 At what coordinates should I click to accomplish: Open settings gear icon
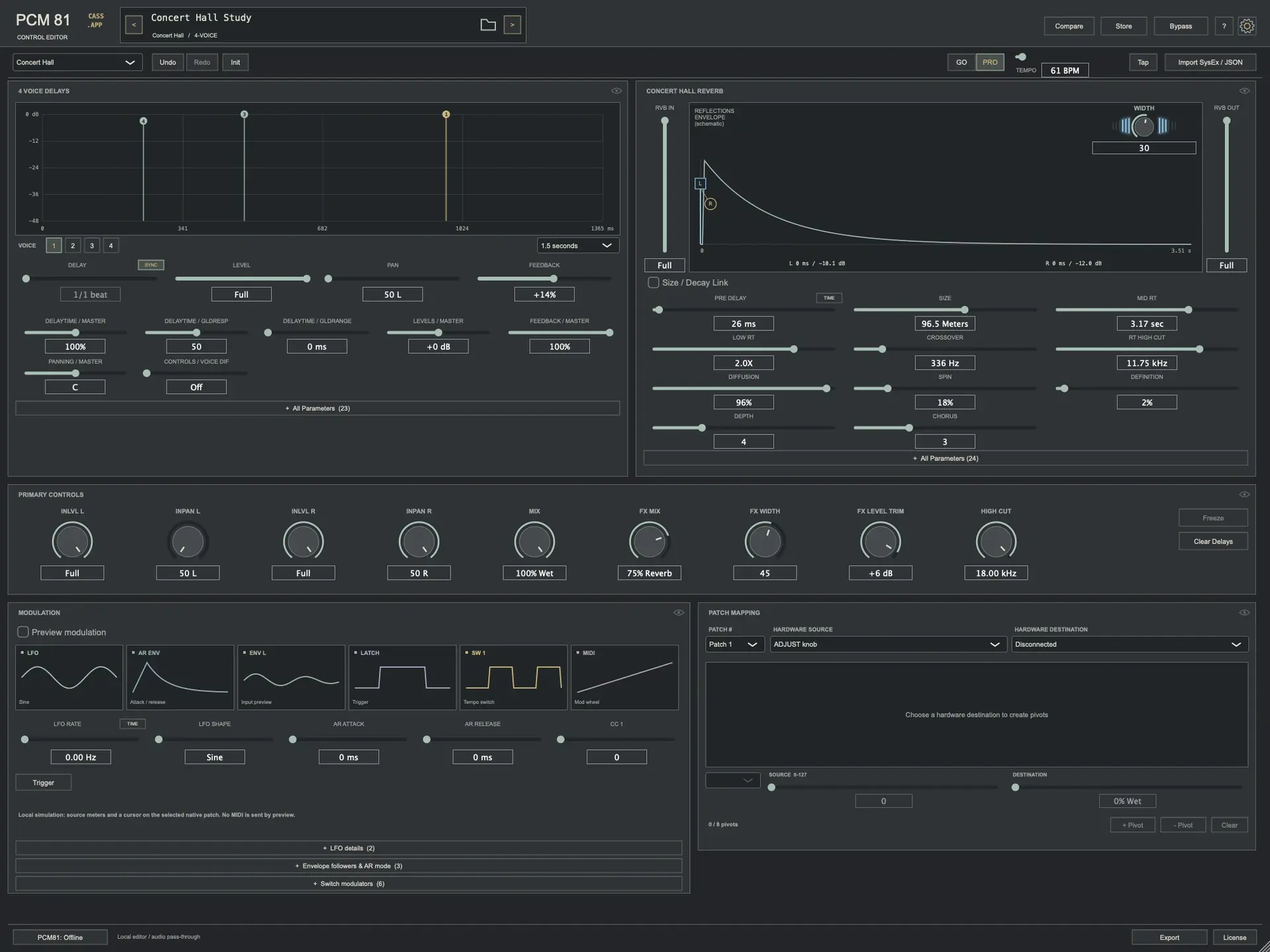1247,26
